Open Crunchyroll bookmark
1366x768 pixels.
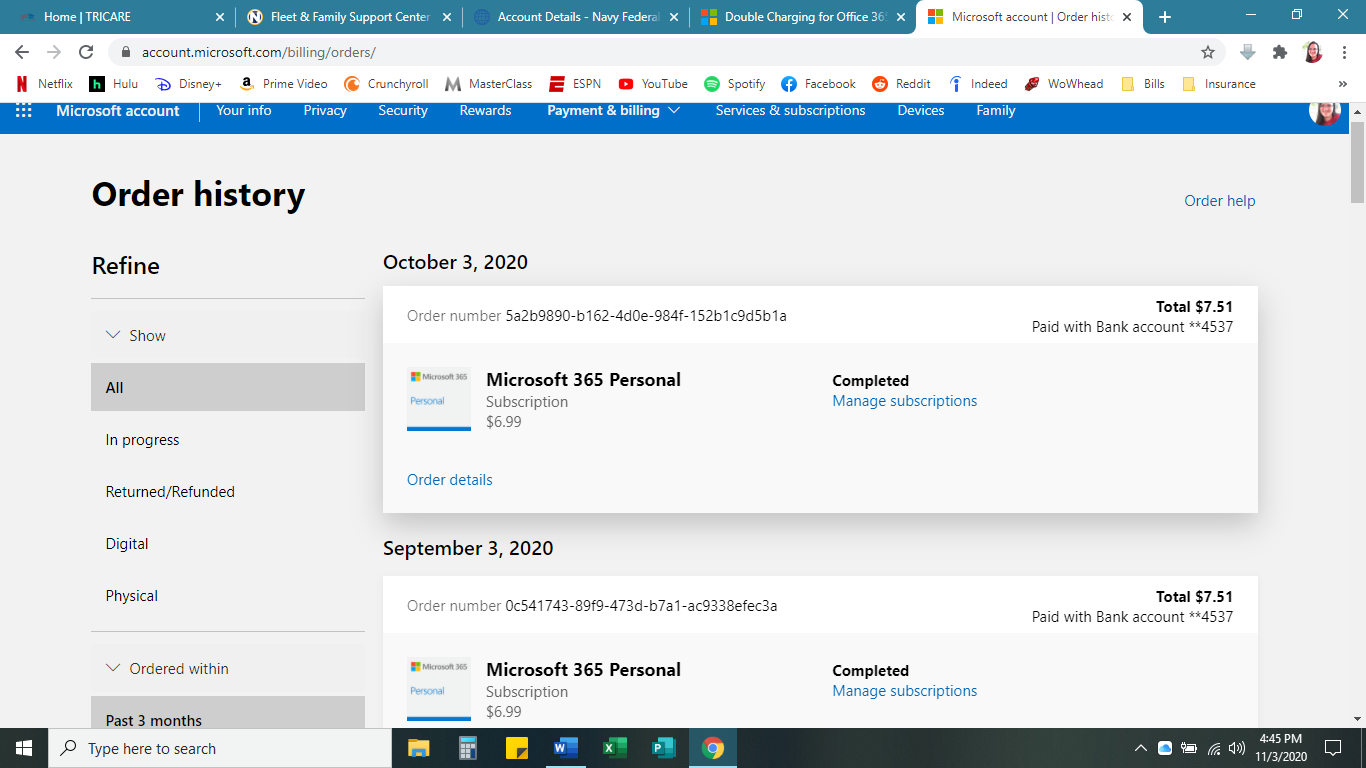pos(386,84)
